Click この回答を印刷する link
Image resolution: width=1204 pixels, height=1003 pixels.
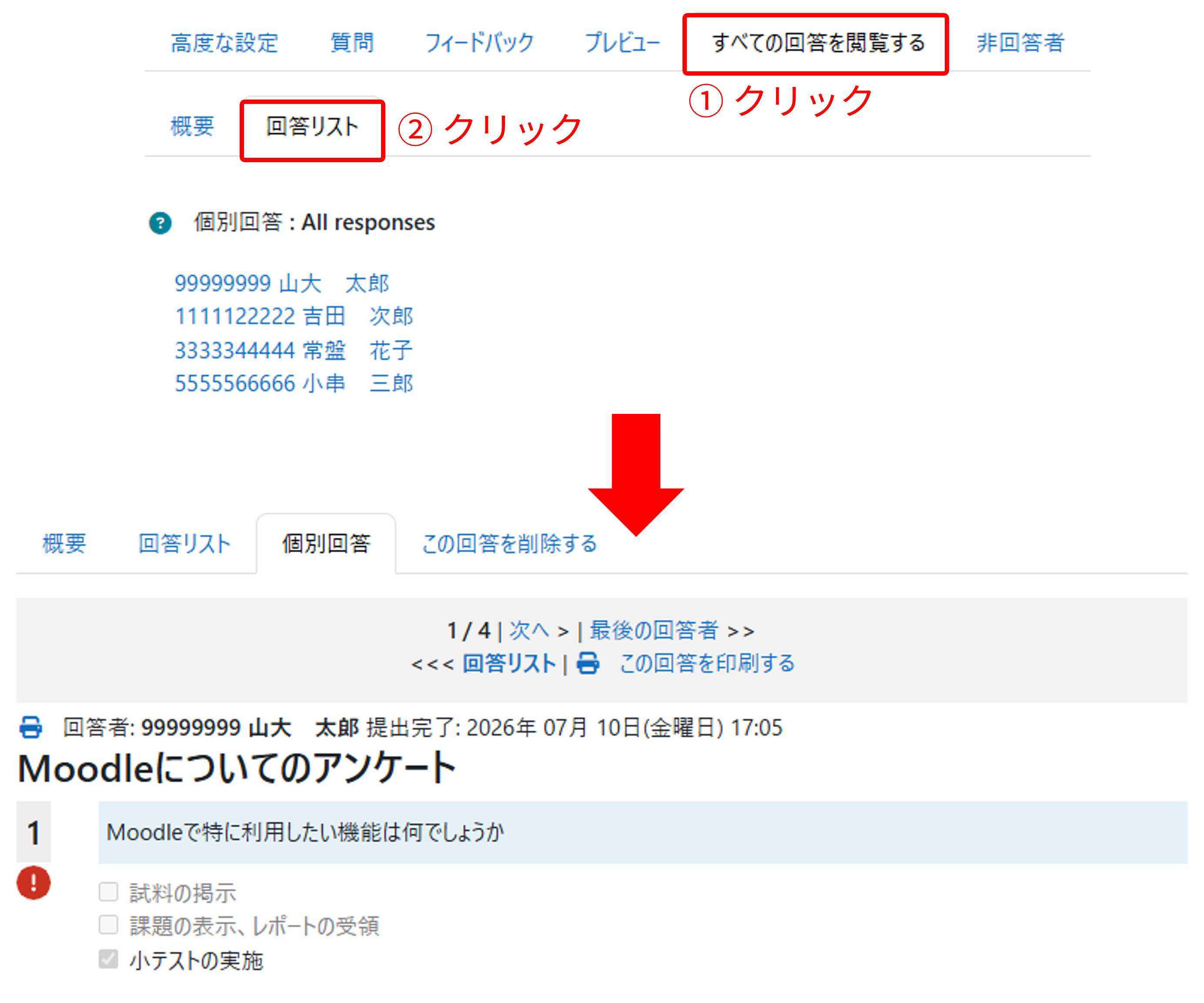[x=707, y=664]
